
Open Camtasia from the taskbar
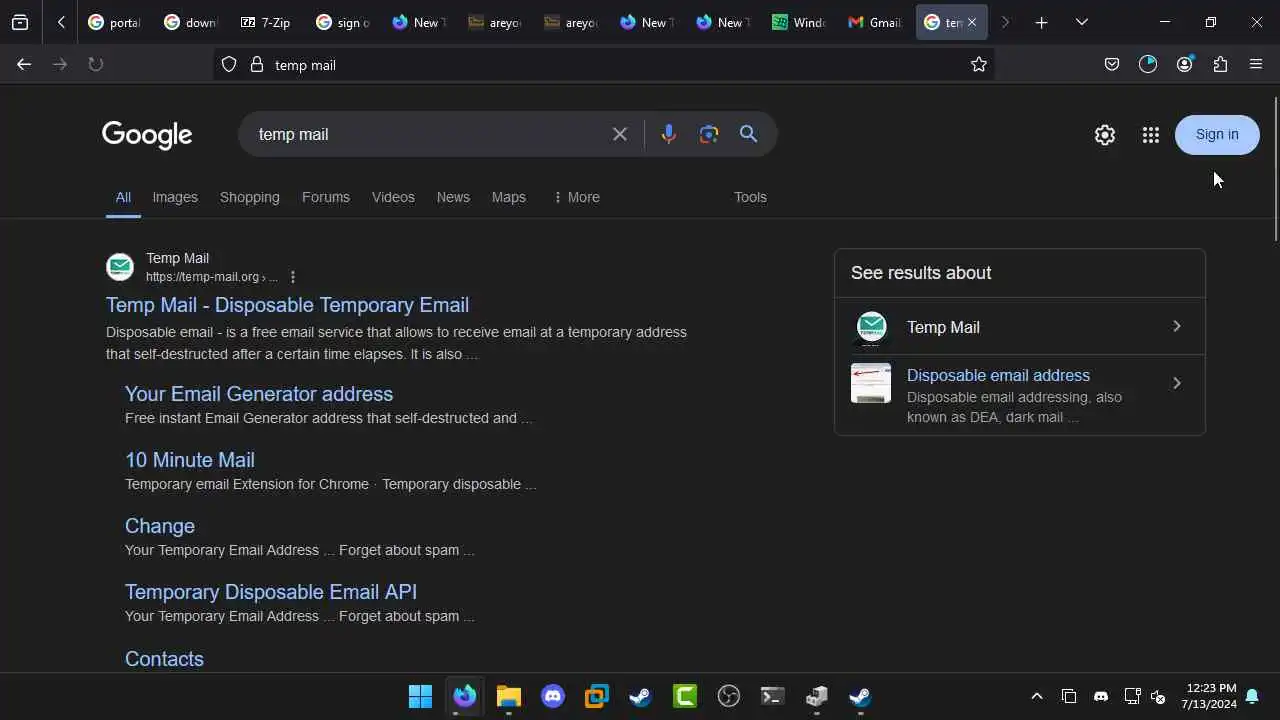pyautogui.click(x=685, y=696)
